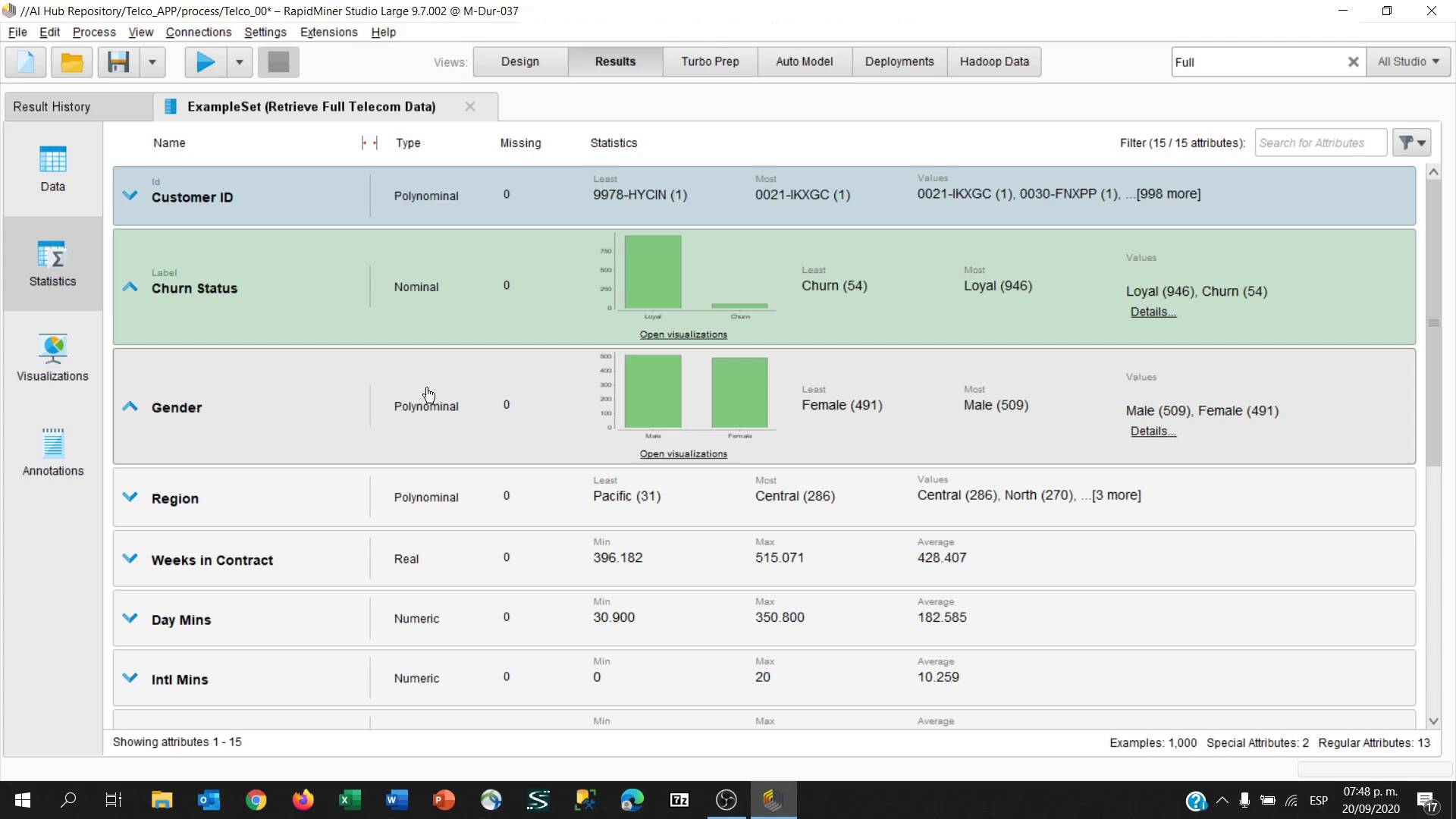Open the run options dropdown arrow
The width and height of the screenshot is (1456, 819).
[x=240, y=61]
